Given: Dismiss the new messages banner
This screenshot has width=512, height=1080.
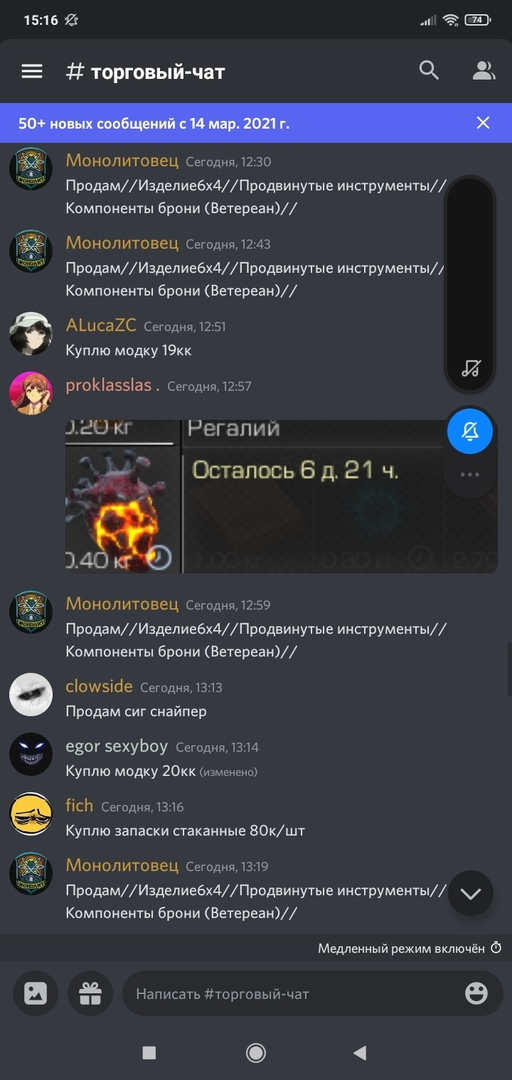Looking at the screenshot, I should [x=483, y=123].
